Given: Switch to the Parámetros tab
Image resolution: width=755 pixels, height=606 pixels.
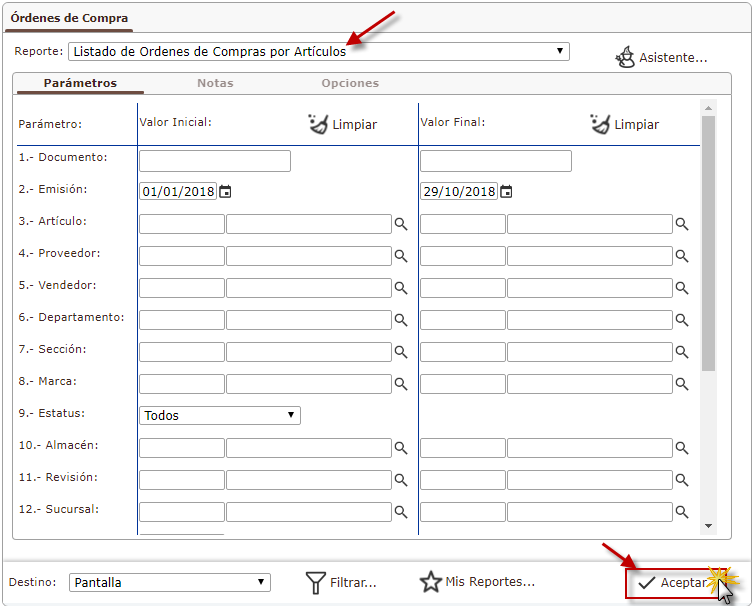Looking at the screenshot, I should tap(80, 83).
